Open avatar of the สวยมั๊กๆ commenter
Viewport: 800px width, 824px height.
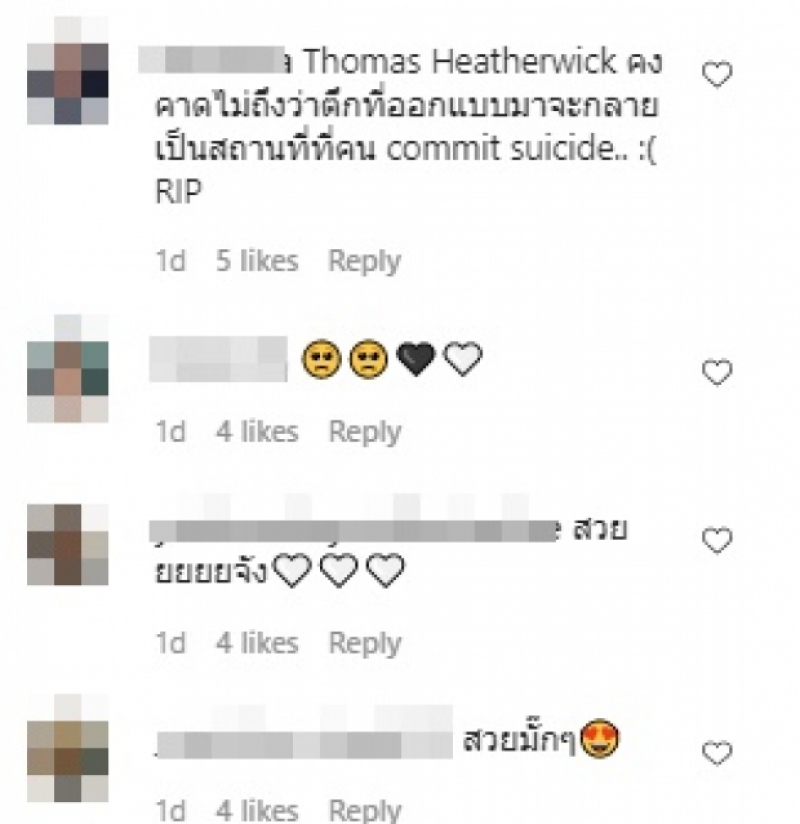[68, 748]
